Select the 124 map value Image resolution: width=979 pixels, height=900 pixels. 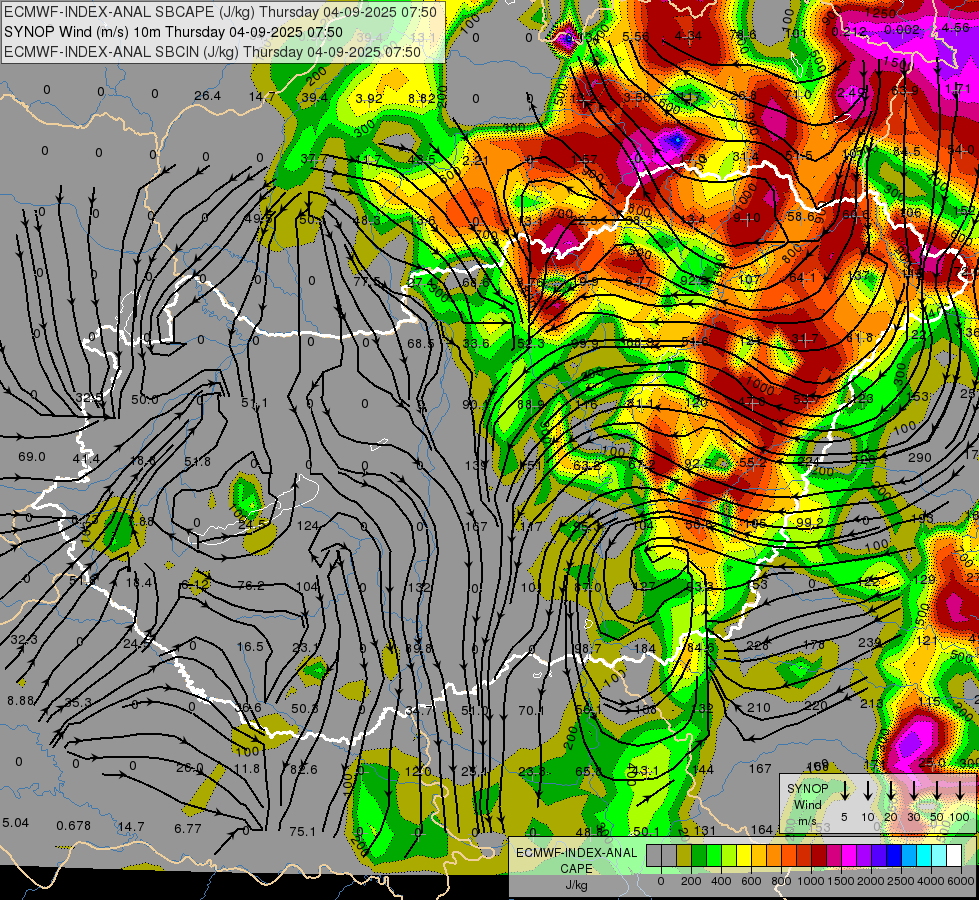[x=308, y=526]
